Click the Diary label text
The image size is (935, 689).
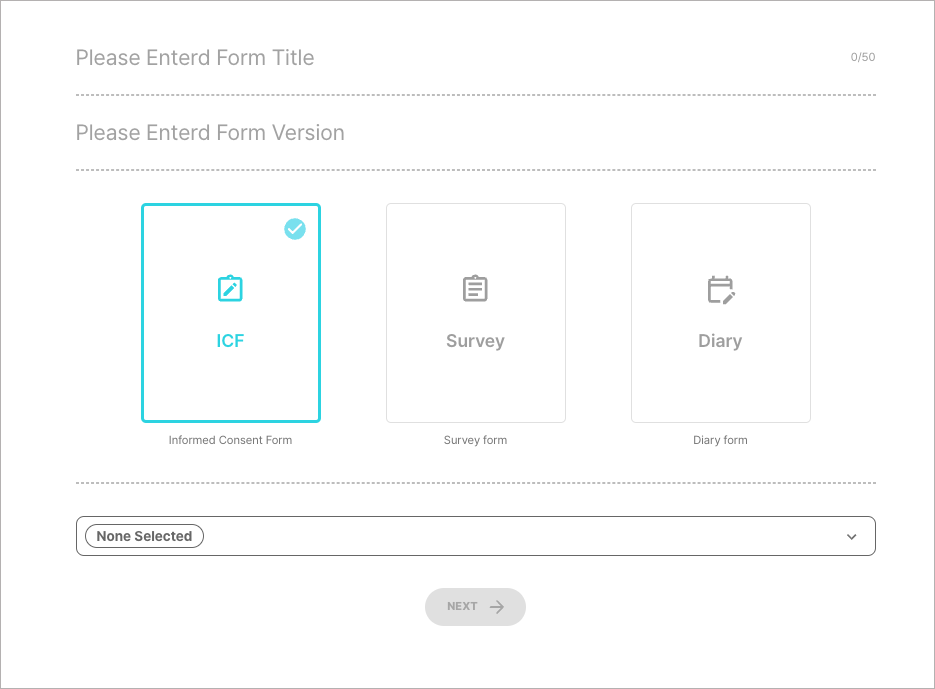click(720, 341)
